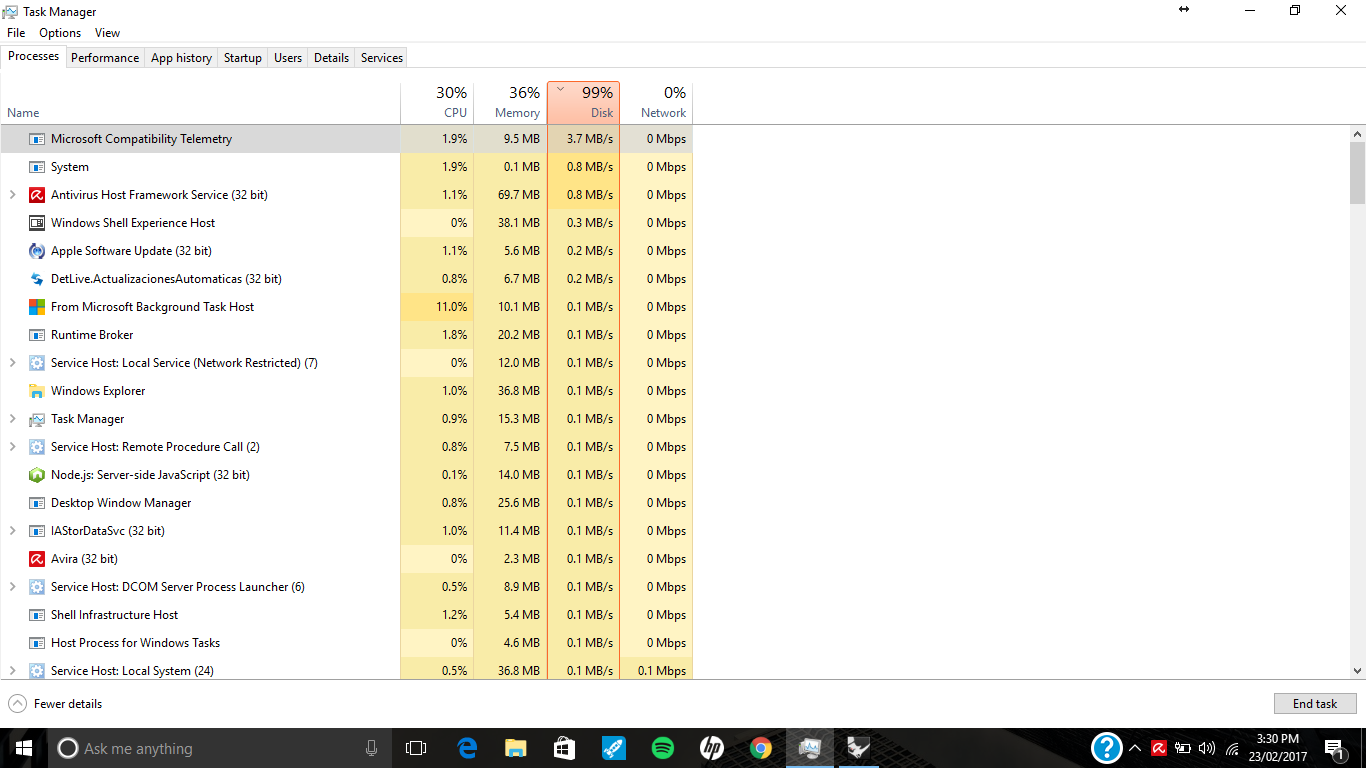This screenshot has height=768, width=1366.
Task: Switch to the Performance tab
Action: 105,58
